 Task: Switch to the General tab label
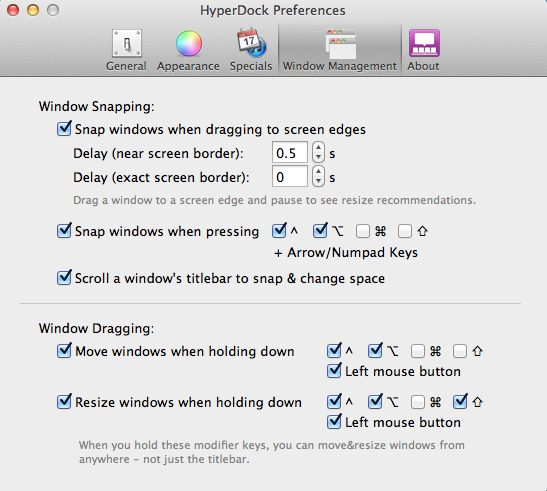pos(126,66)
